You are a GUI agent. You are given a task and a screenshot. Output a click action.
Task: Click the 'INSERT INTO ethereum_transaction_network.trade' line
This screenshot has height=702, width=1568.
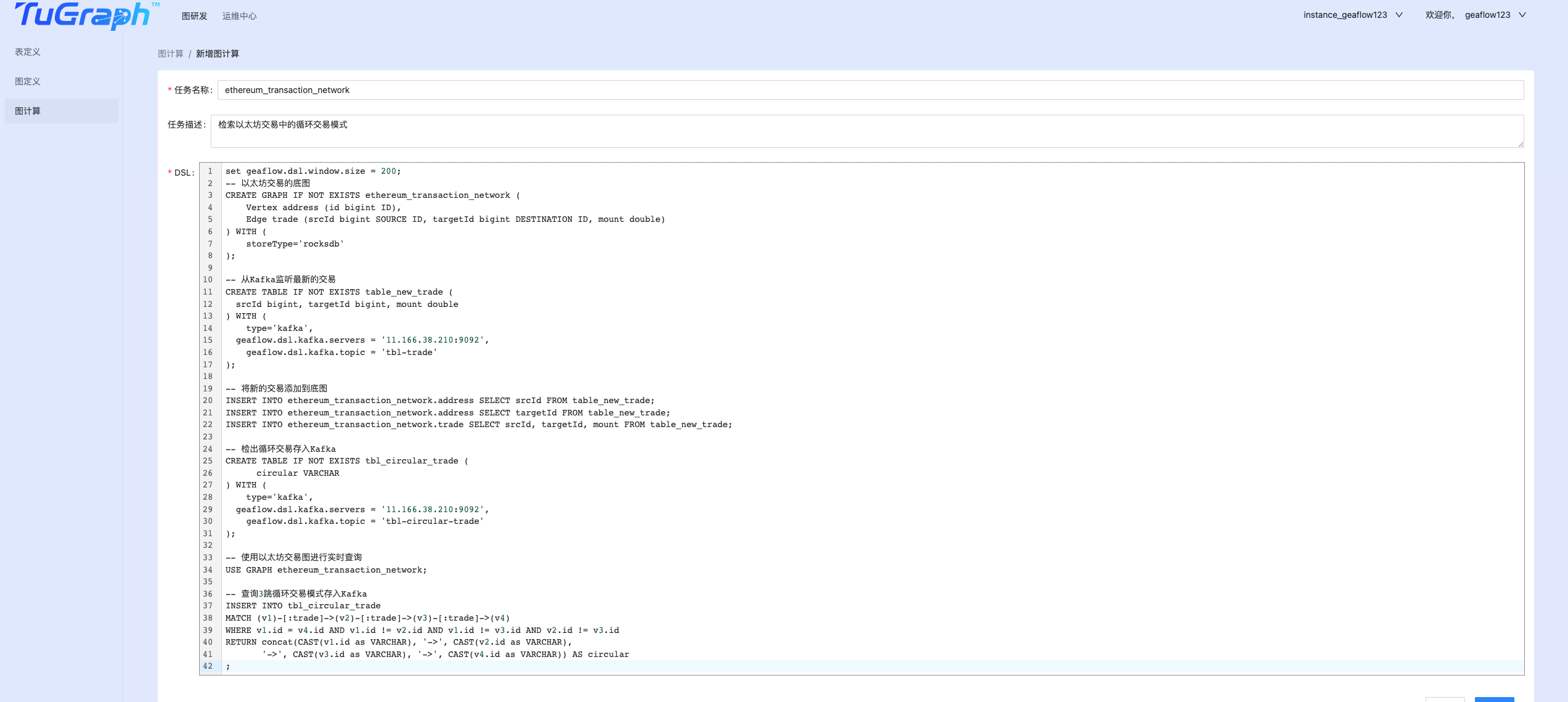[479, 425]
